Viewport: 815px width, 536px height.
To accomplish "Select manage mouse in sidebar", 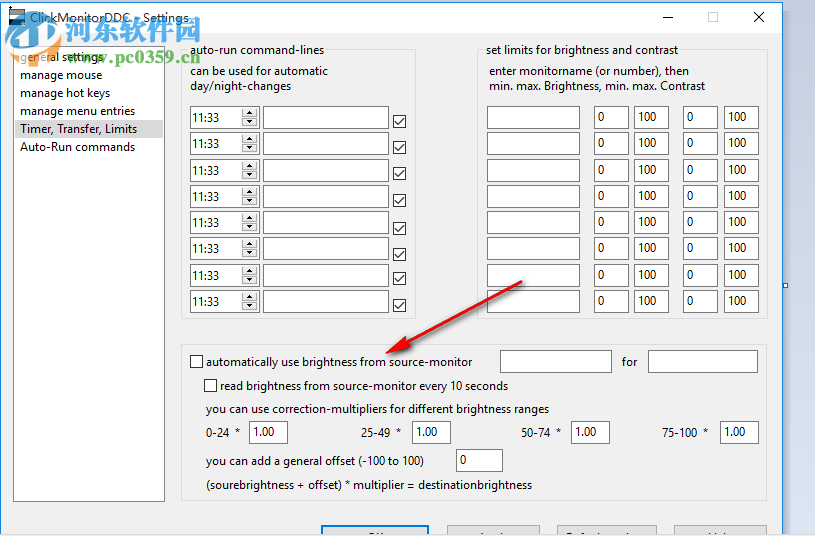I will pos(61,75).
